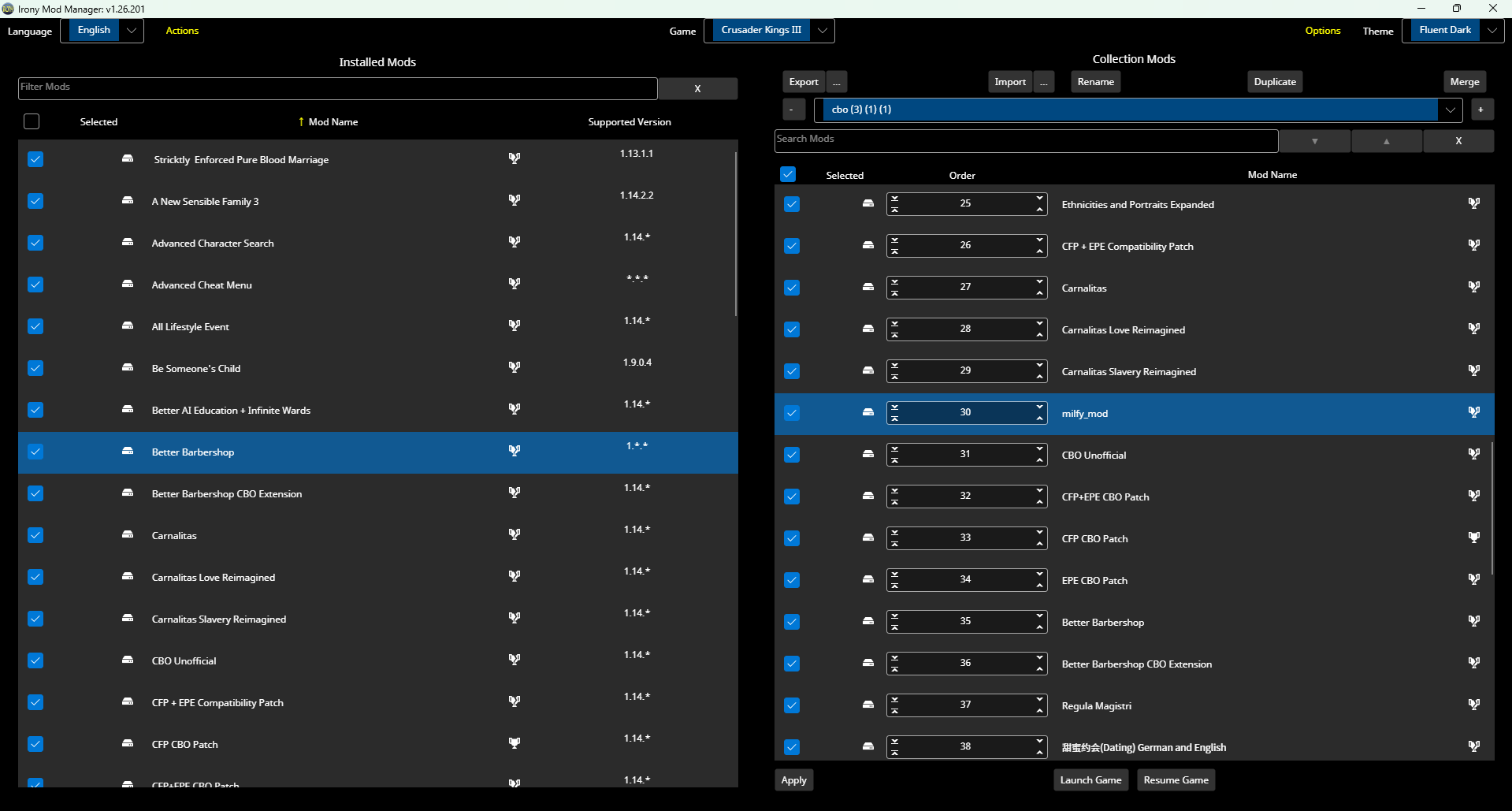This screenshot has width=1512, height=811.
Task: Open the Actions menu
Action: (182, 31)
